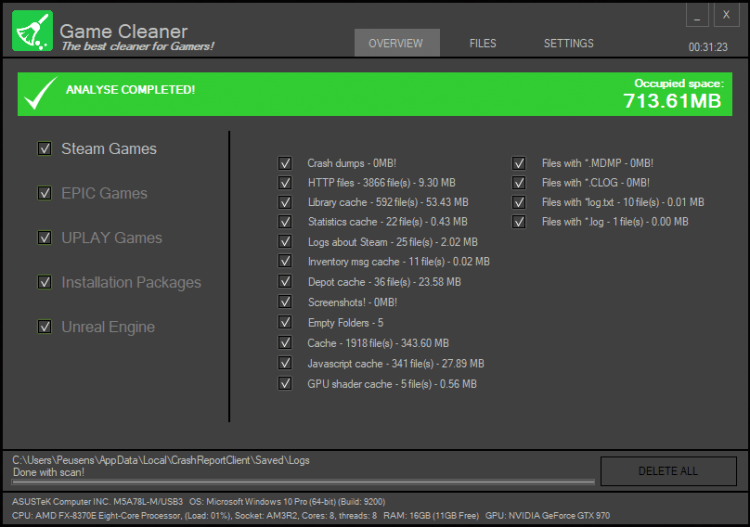Open the SETTINGS tab
This screenshot has height=527, width=750.
568,44
